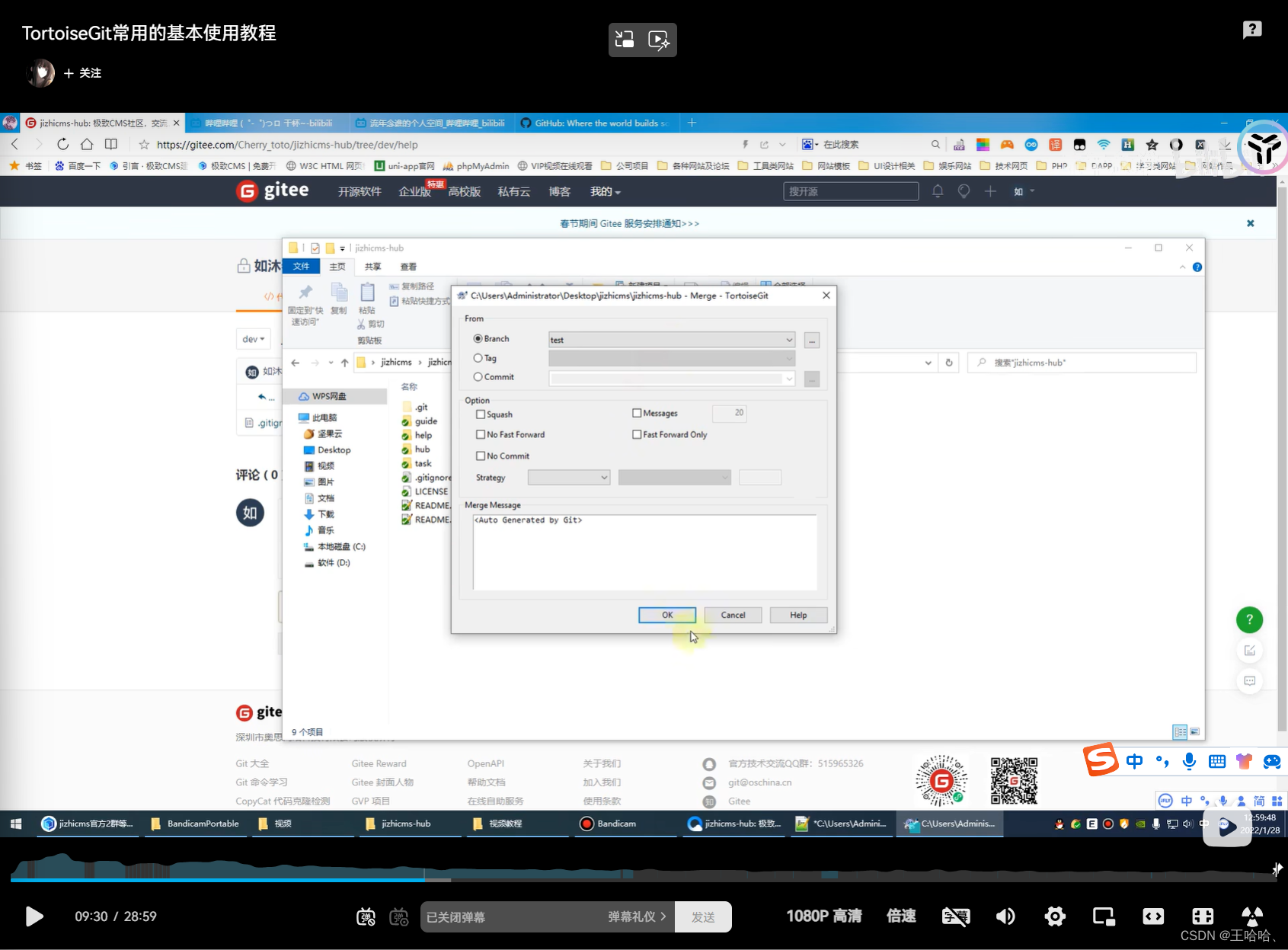Mute the video volume icon

pyautogui.click(x=1005, y=916)
